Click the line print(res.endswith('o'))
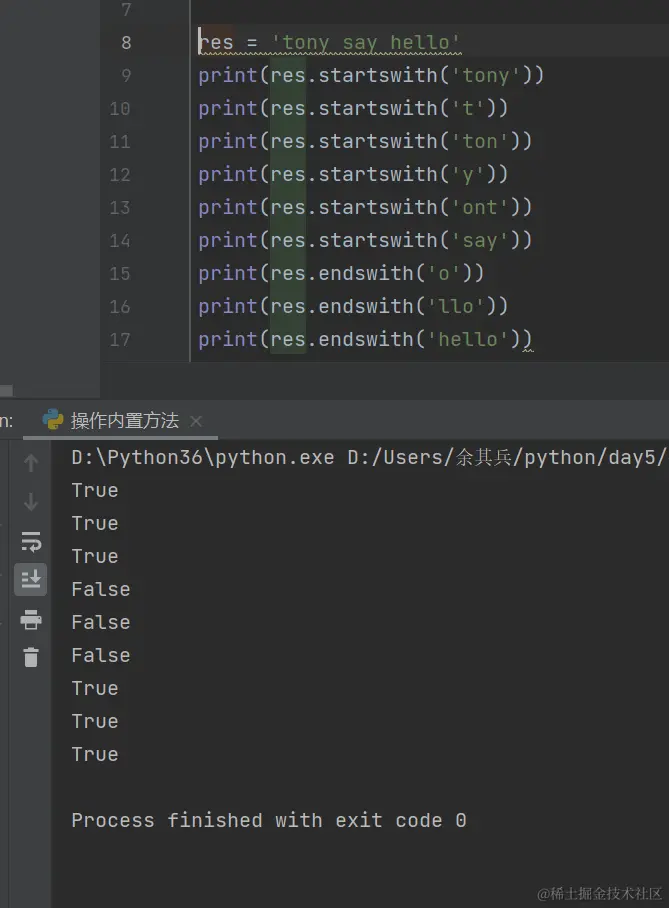 [x=341, y=273]
